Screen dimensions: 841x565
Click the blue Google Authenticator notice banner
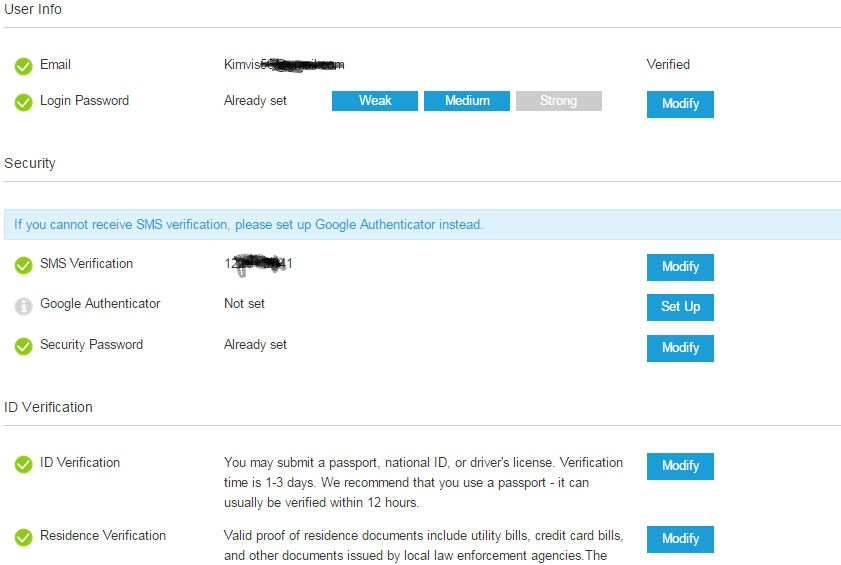coord(422,225)
